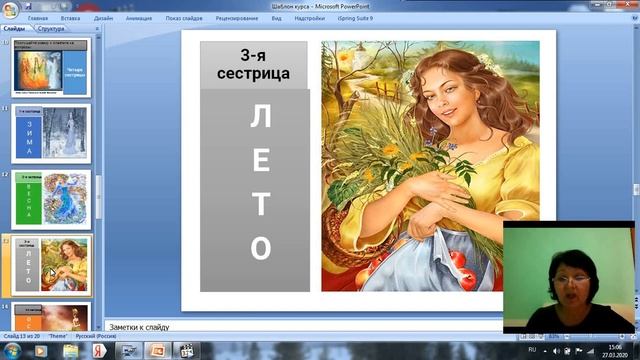Open the Windows Start button

pos(11,351)
